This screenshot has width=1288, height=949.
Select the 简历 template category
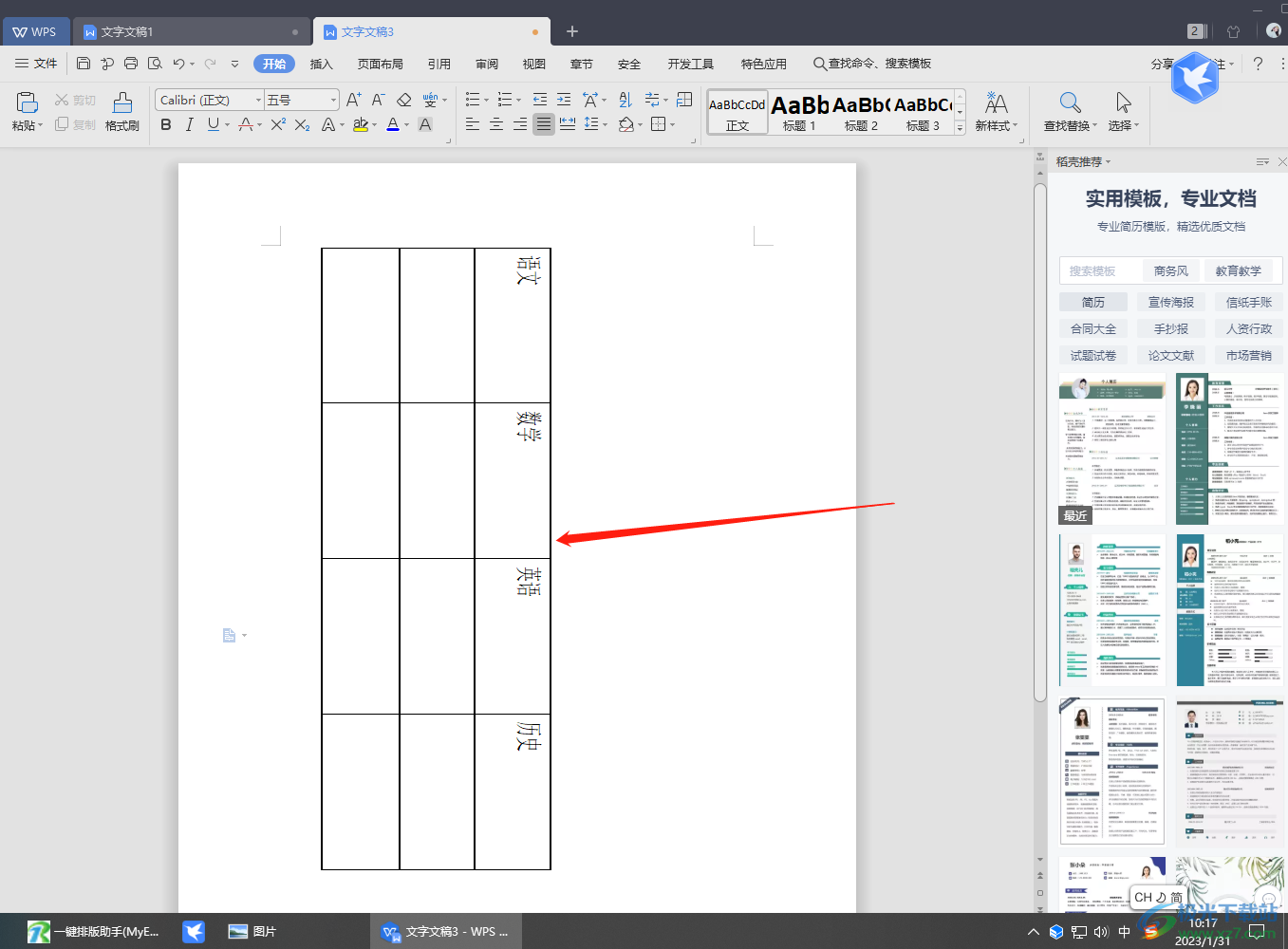click(x=1093, y=302)
